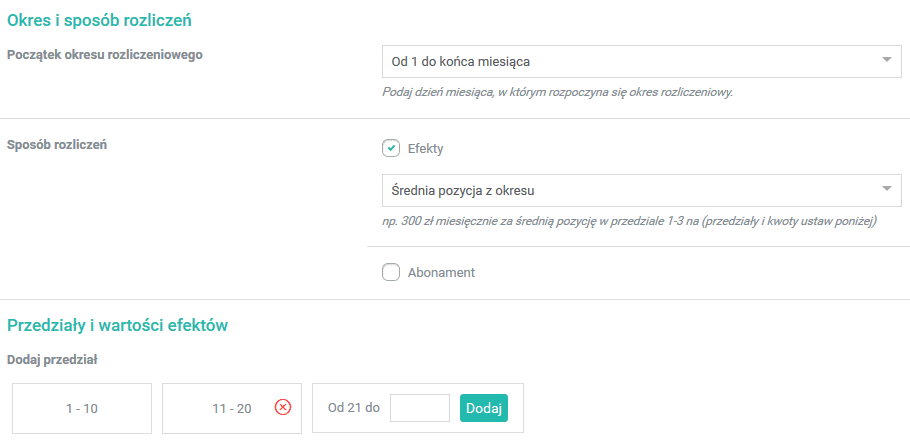Screen dimensions: 910x446
Task: Click the Abonament label text
Action: point(441,272)
